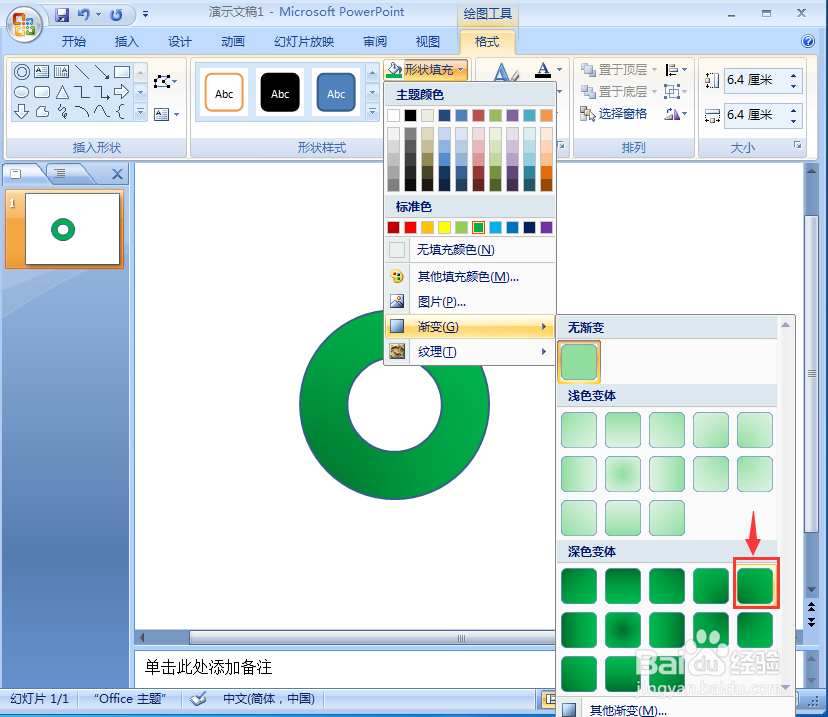The image size is (828, 717).
Task: Expand the shapes gallery more arrow
Action: [140, 111]
